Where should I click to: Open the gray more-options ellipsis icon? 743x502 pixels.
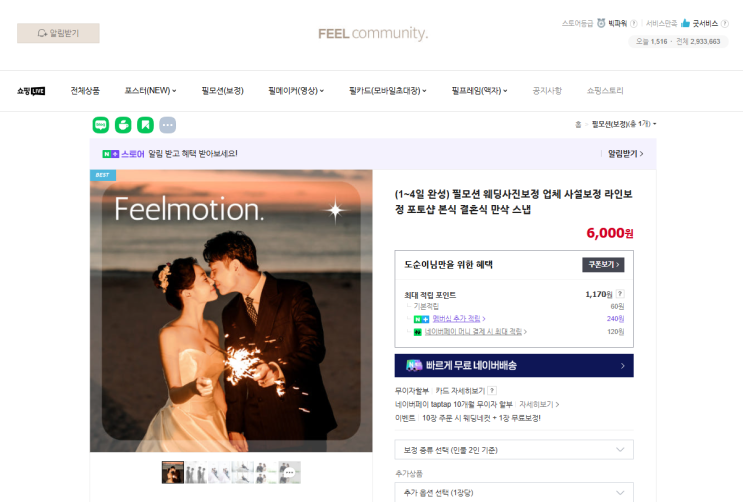(168, 125)
